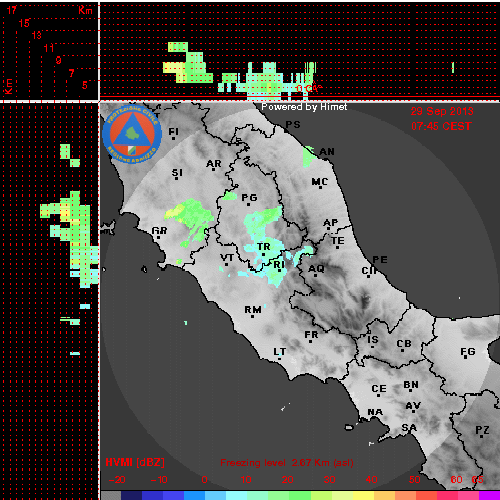Click the IS city label
500x500 pixels.
[x=373, y=340]
